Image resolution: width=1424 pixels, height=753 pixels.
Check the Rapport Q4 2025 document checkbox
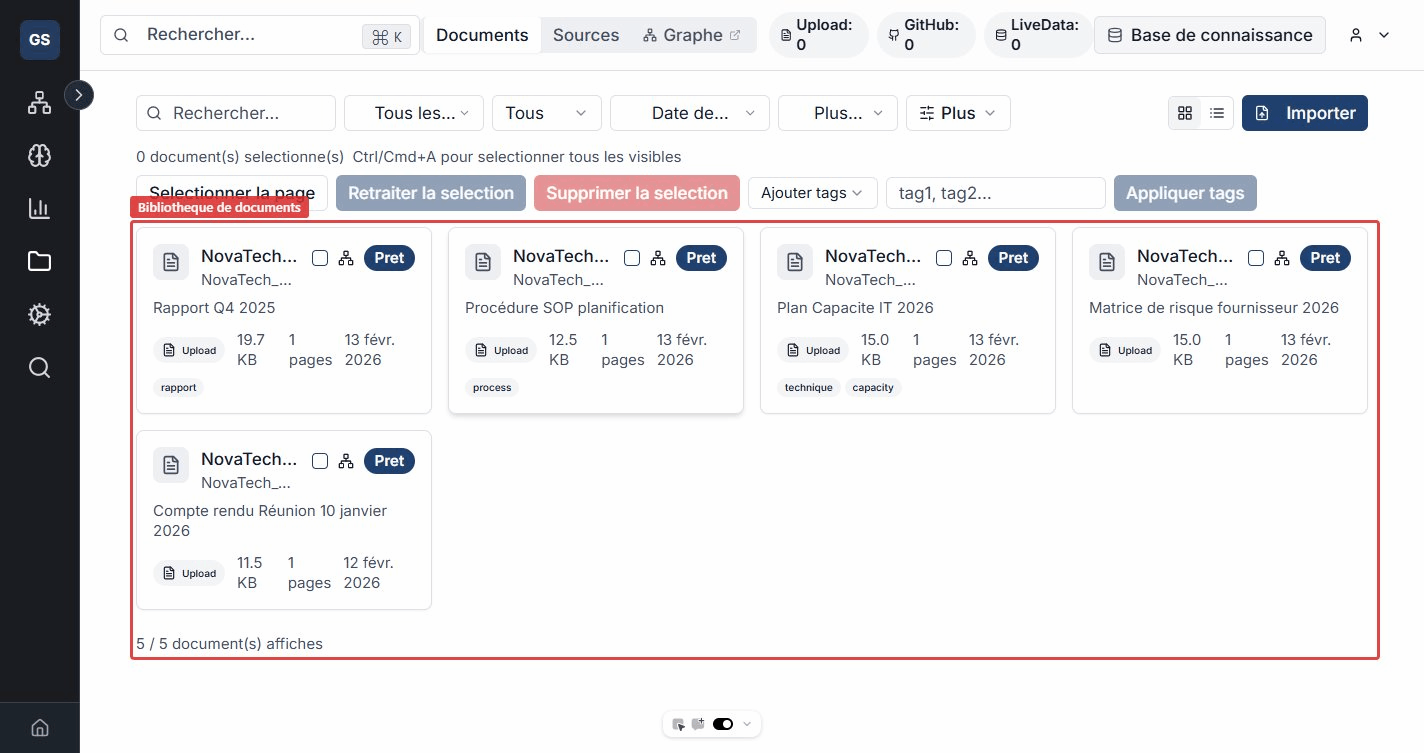[x=320, y=258]
